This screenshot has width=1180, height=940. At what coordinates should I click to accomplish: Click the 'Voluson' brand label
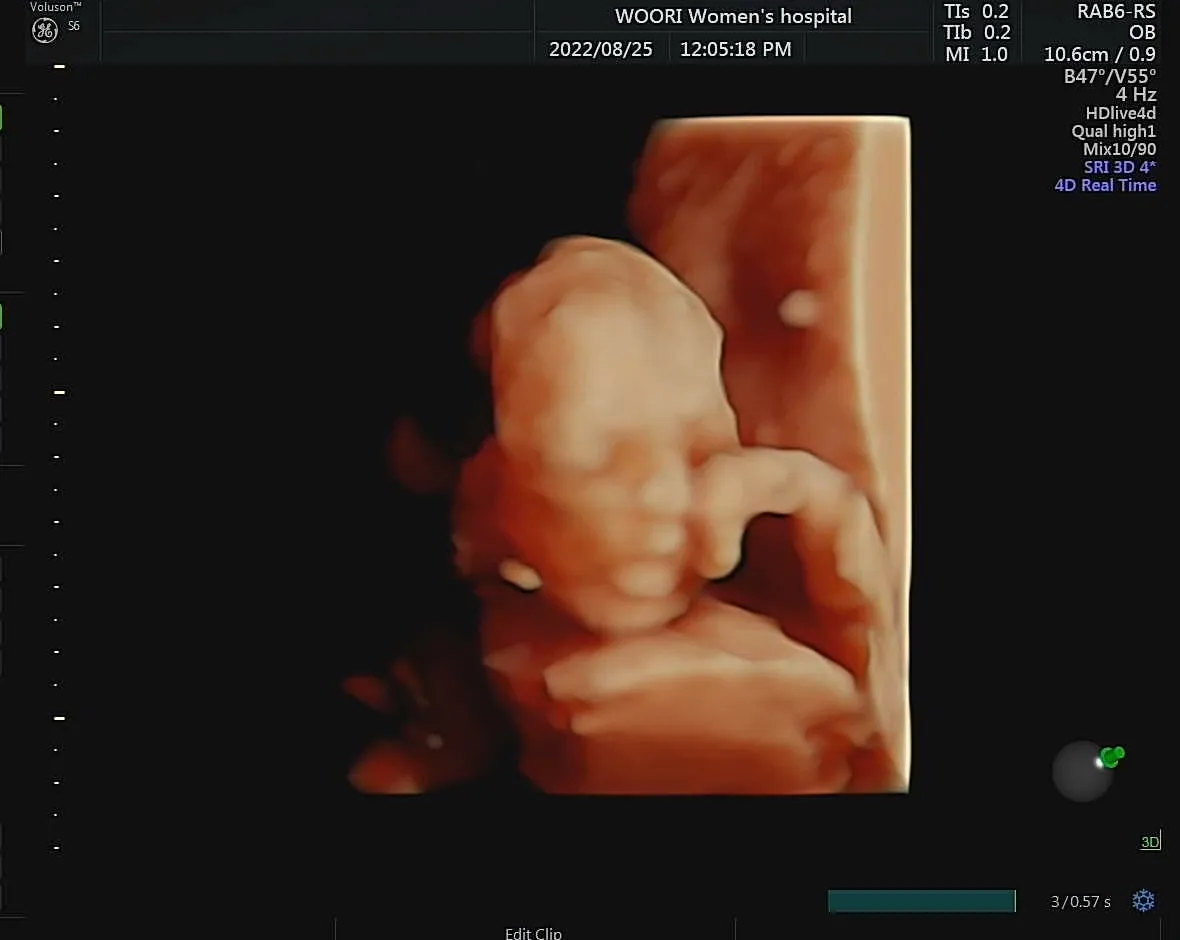click(x=56, y=7)
